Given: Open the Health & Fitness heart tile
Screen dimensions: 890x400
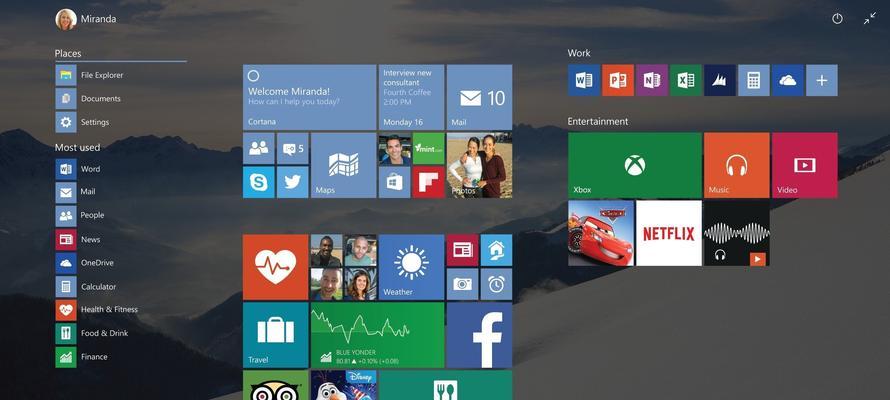Looking at the screenshot, I should coord(275,267).
